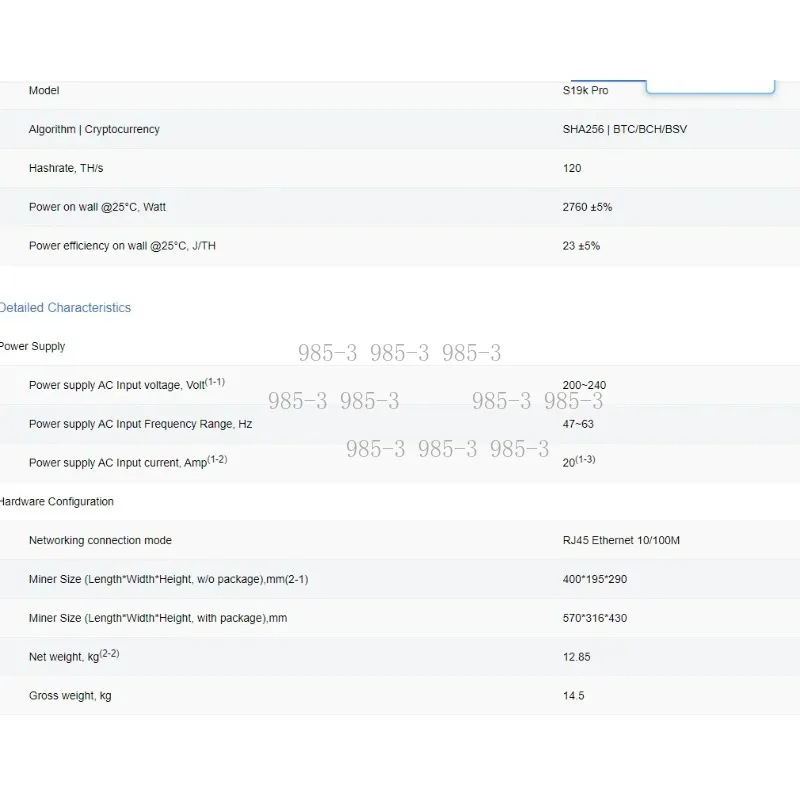Click the S19k Pro model value

[585, 91]
